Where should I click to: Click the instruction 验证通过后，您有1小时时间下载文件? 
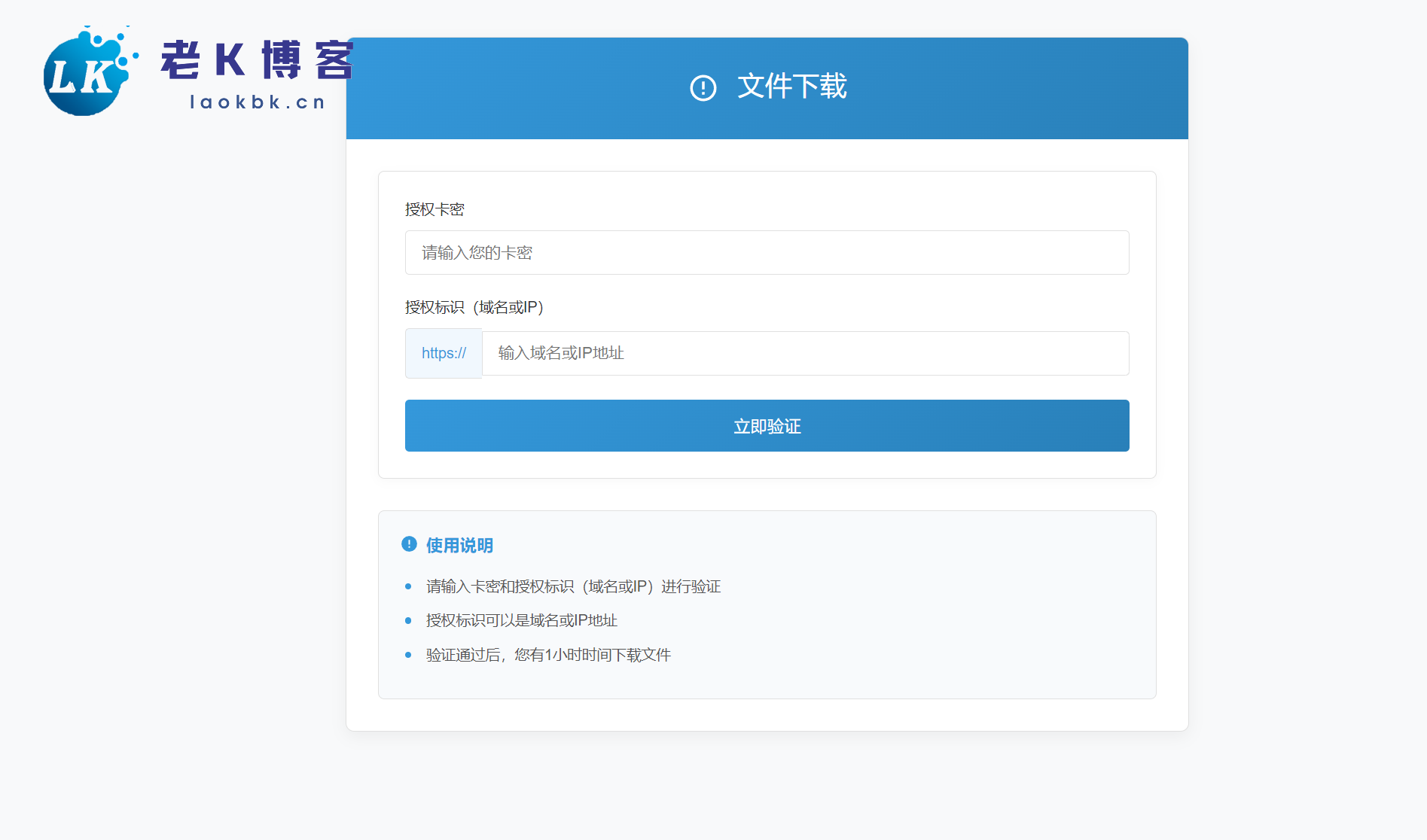(548, 655)
